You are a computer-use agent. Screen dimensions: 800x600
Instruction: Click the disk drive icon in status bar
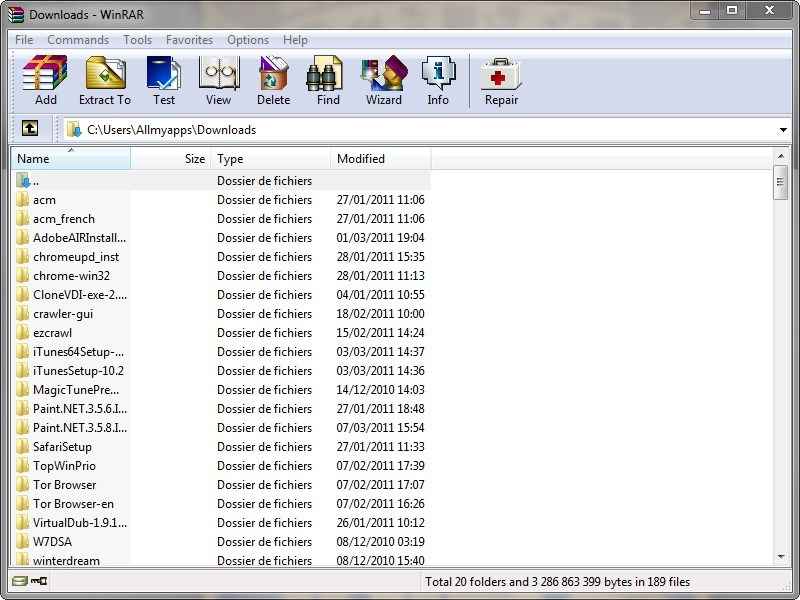[x=20, y=581]
